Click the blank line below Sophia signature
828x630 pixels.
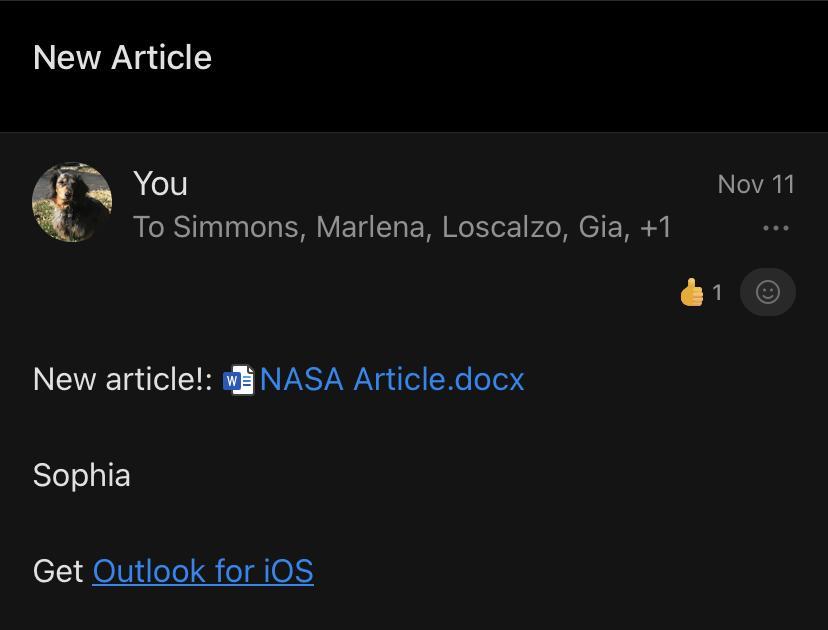[300, 523]
